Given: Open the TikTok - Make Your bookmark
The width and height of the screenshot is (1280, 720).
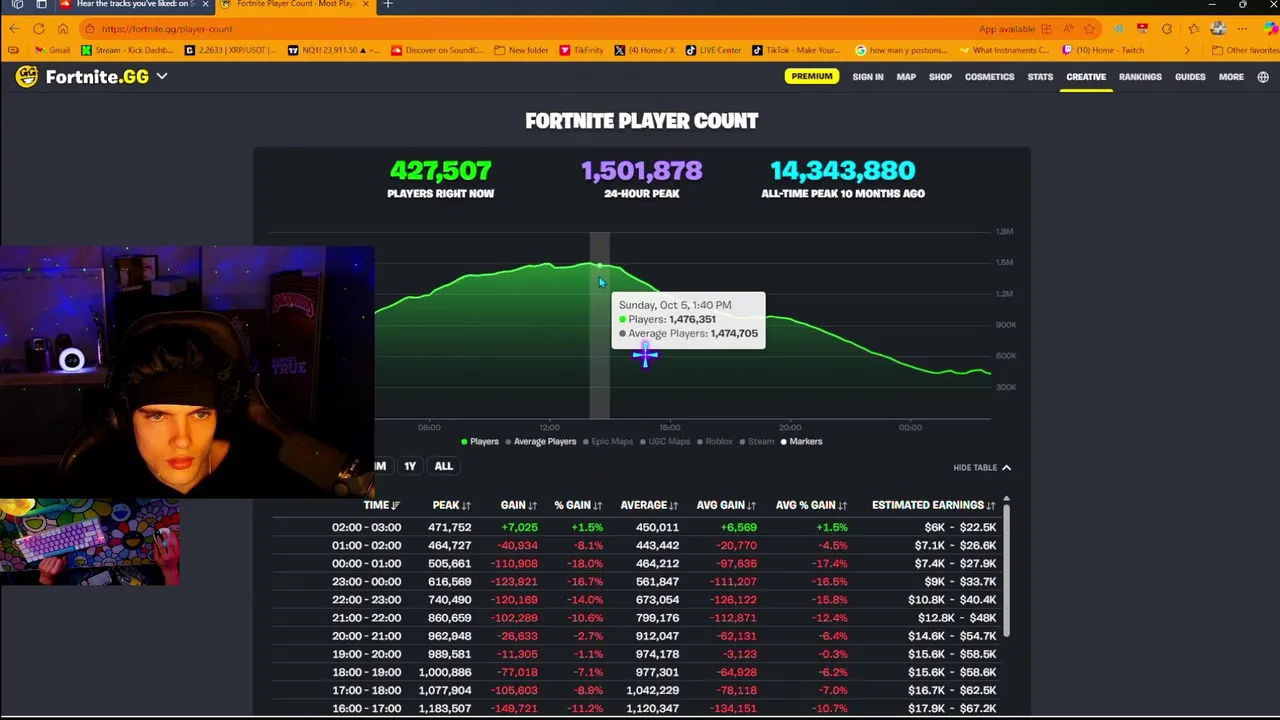Looking at the screenshot, I should (x=796, y=50).
